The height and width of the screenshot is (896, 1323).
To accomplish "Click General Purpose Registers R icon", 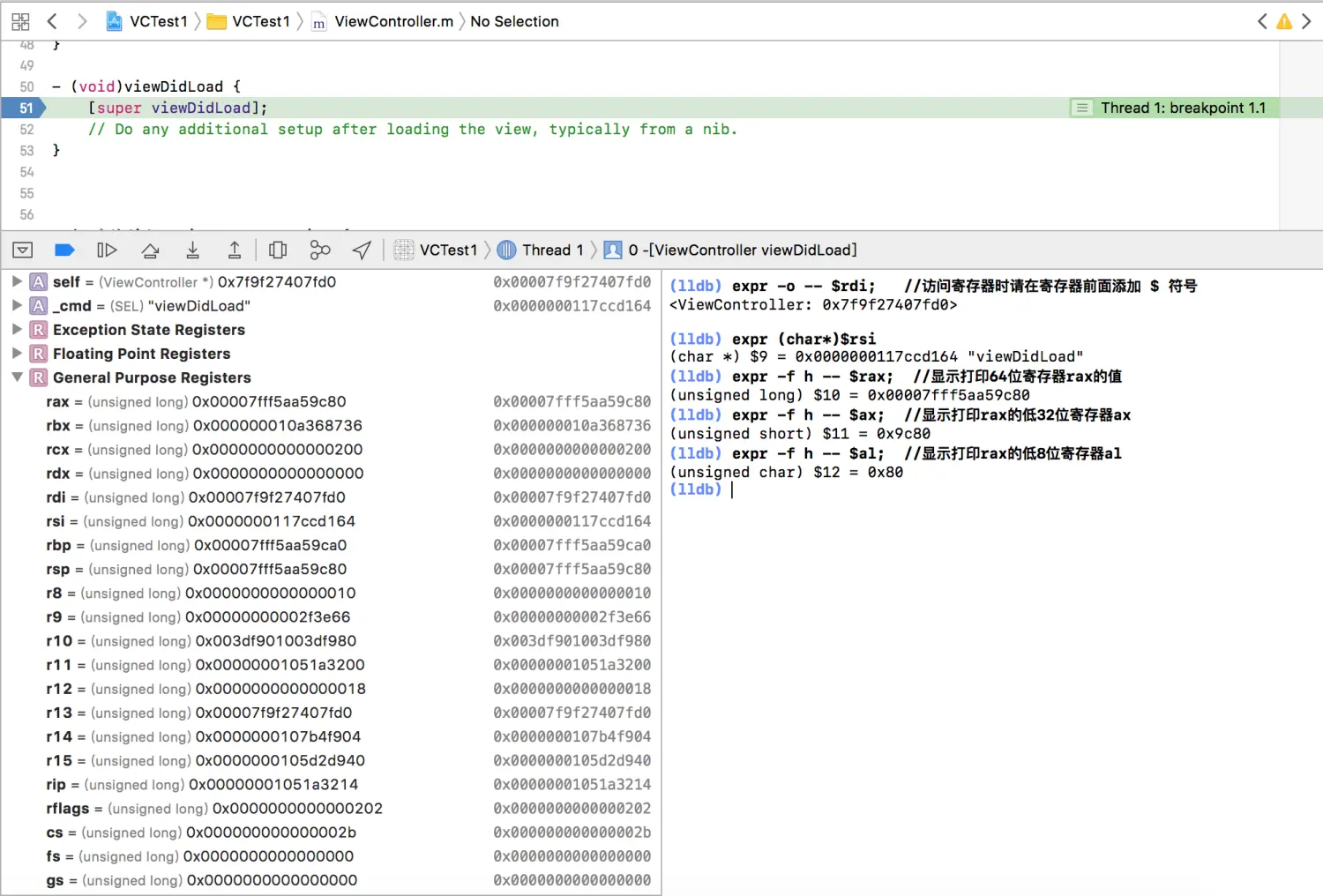I will [x=39, y=377].
